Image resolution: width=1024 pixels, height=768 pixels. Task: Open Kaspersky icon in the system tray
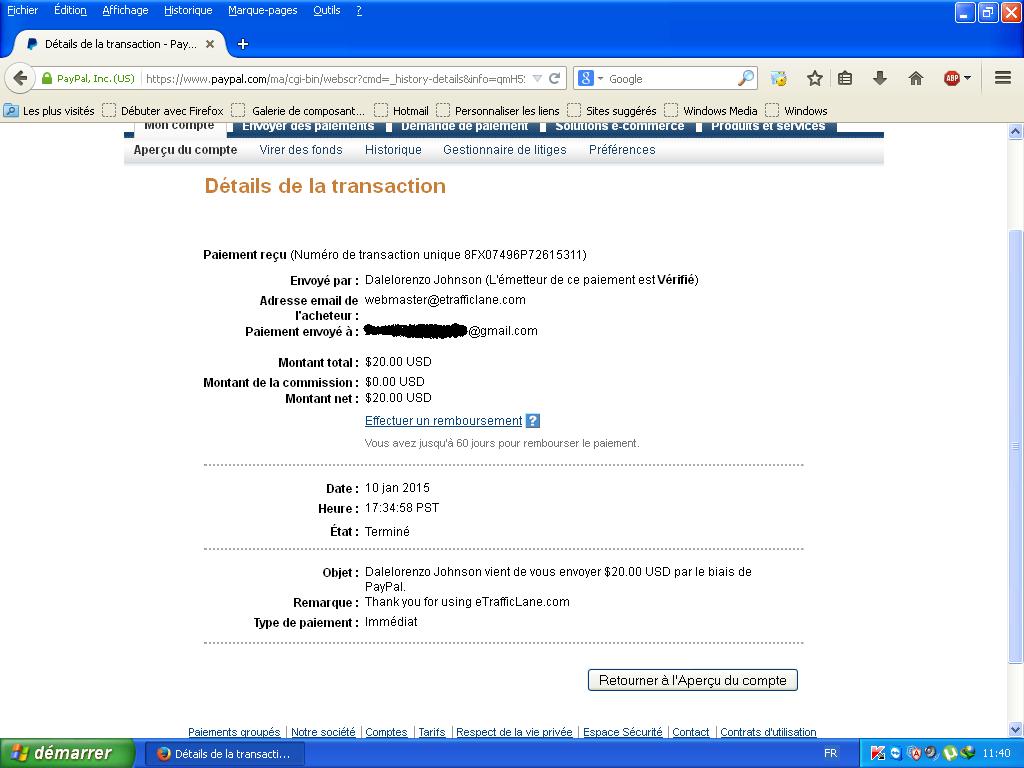(878, 754)
